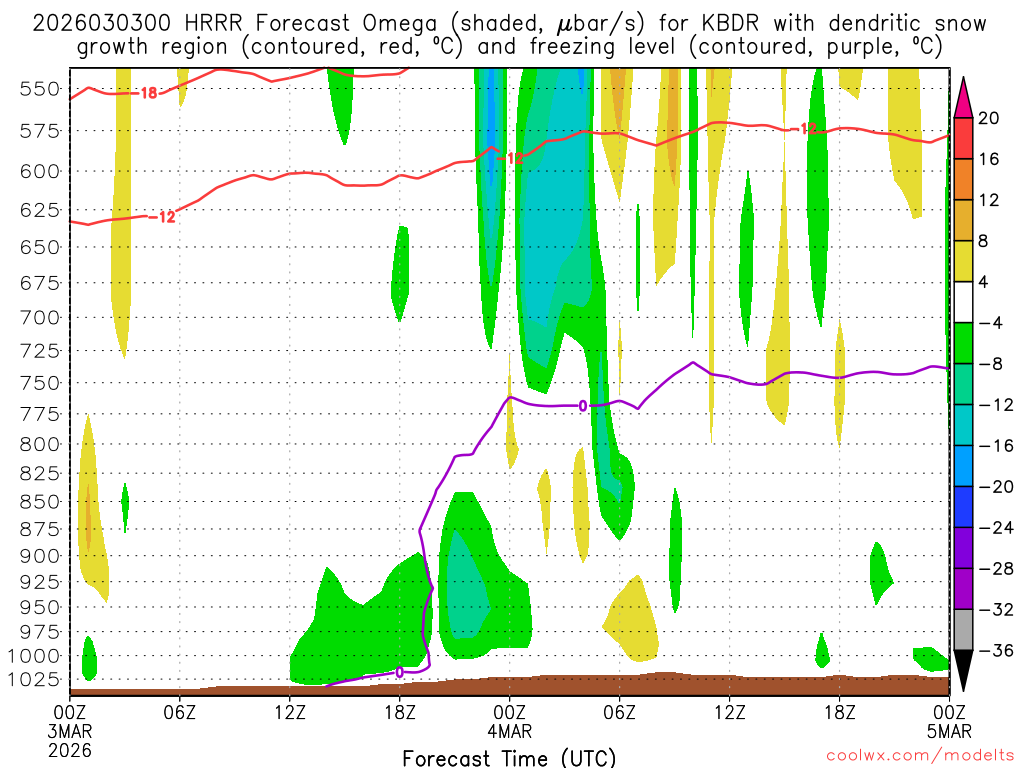Click the 850 pressure level label
This screenshot has height=768, width=1024.
[x=40, y=502]
